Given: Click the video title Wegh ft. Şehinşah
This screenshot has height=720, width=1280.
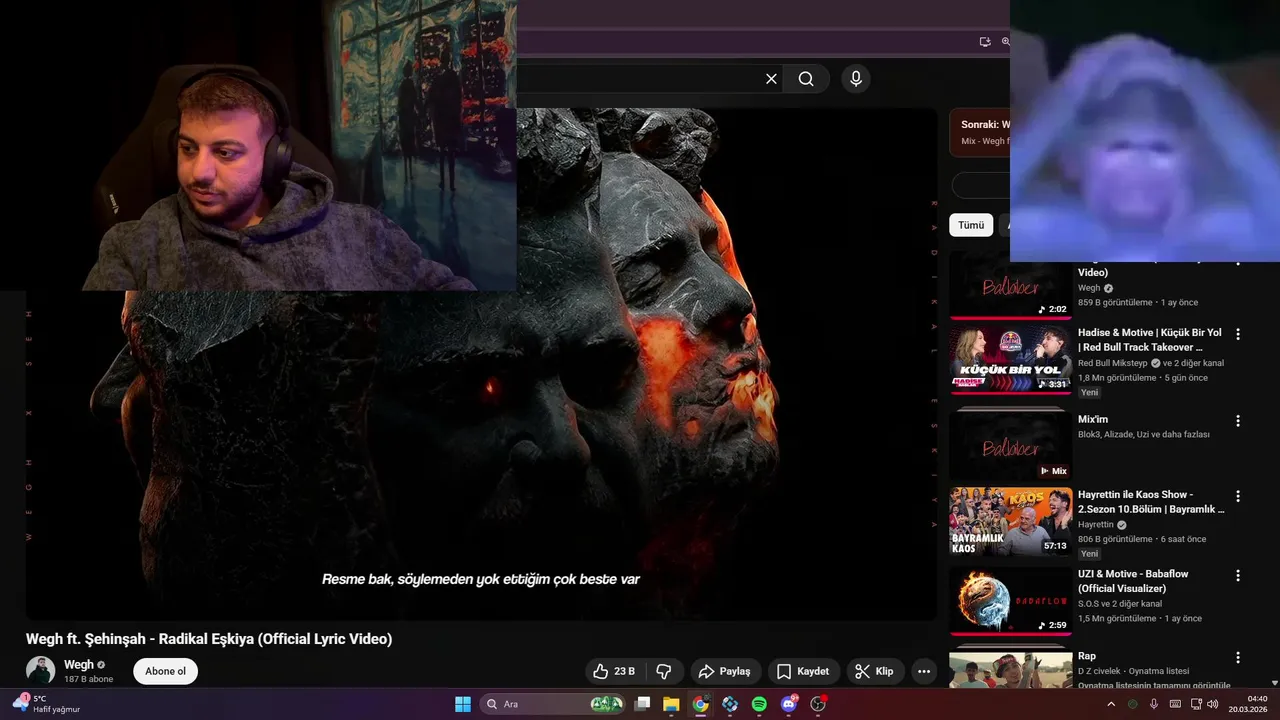Looking at the screenshot, I should pyautogui.click(x=209, y=639).
